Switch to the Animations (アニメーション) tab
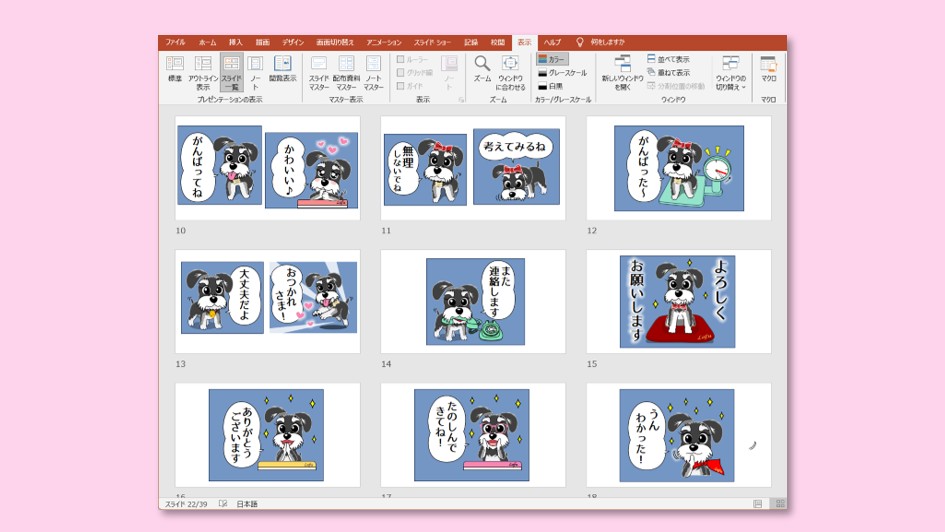945x532 pixels. pyautogui.click(x=384, y=42)
